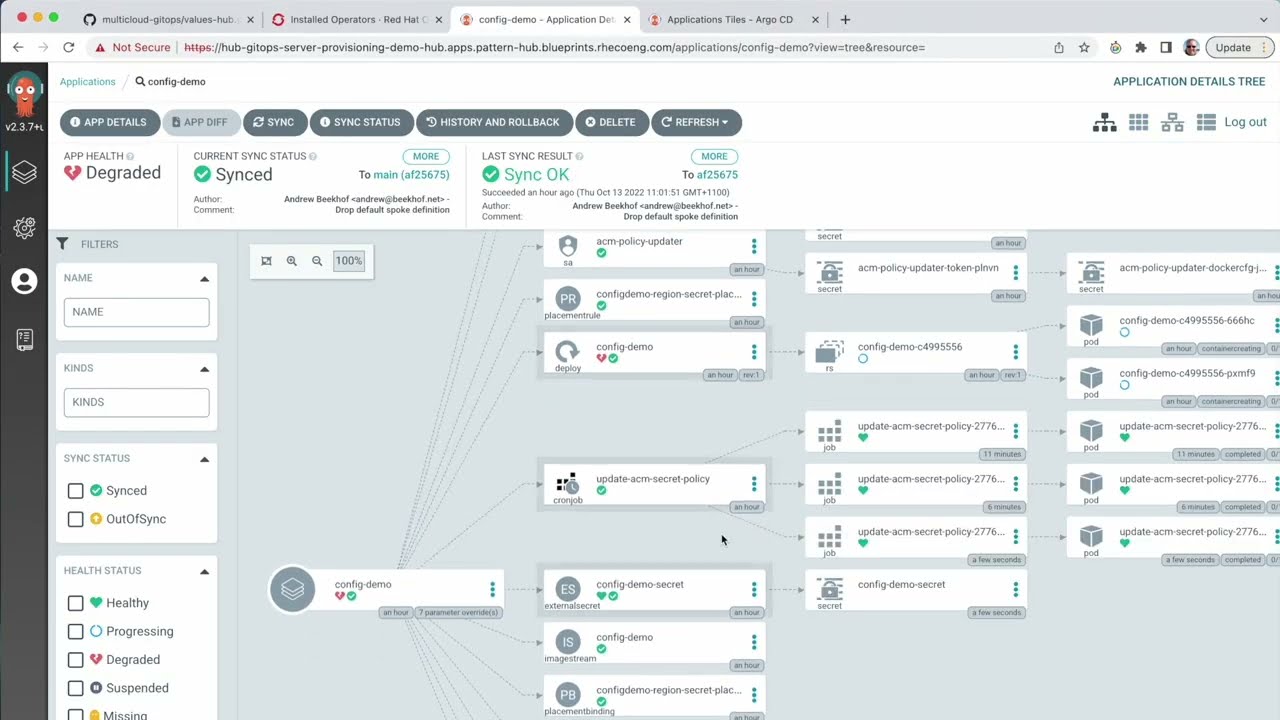
Task: Click into the KINDS filter input
Action: (x=136, y=402)
